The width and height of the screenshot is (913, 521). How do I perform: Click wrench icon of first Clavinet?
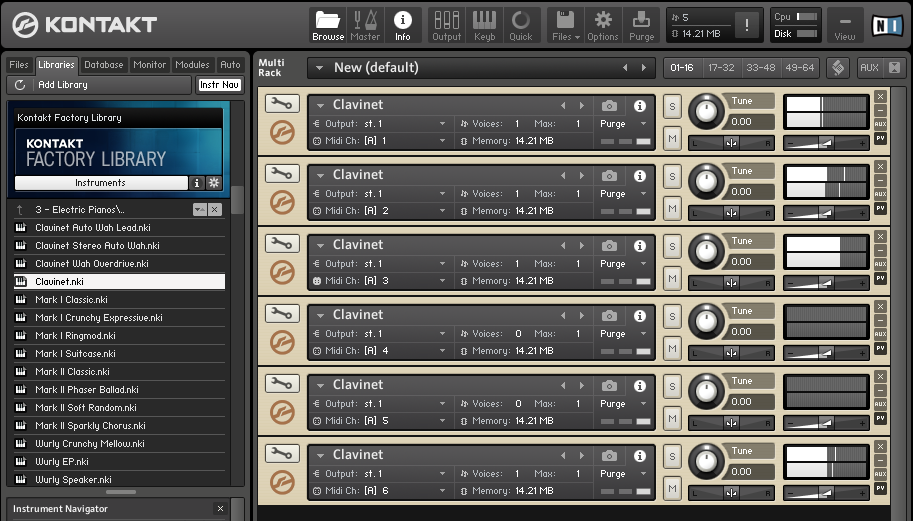click(x=282, y=104)
